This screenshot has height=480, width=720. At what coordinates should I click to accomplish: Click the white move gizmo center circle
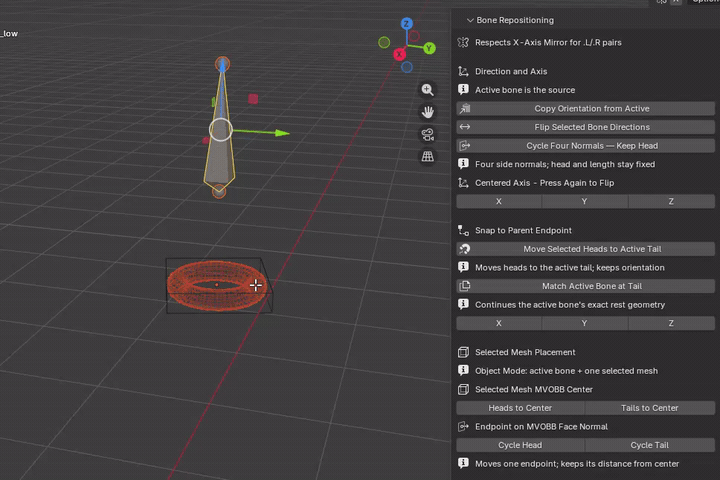(x=221, y=130)
